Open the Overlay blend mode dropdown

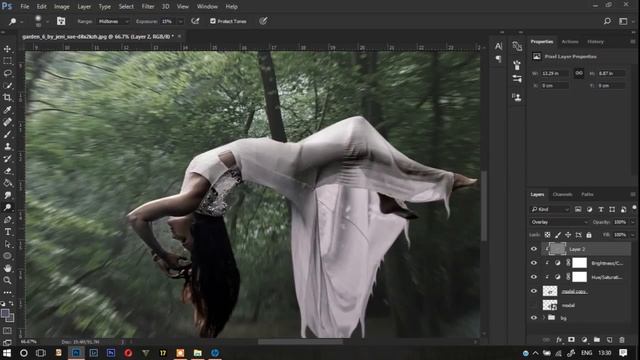(559, 222)
